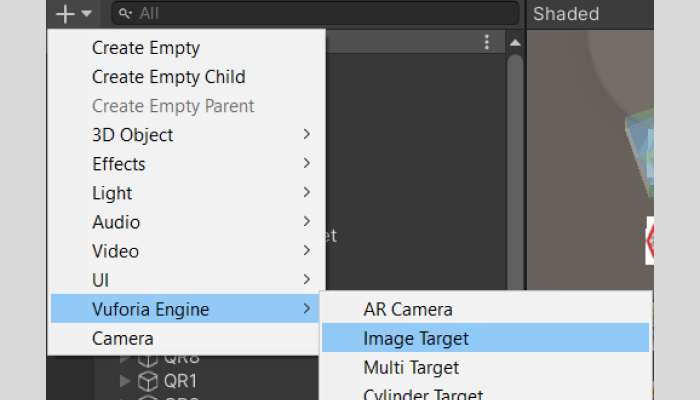Image resolution: width=700 pixels, height=400 pixels.
Task: Expand the QR1 object in hierarchy
Action: click(125, 381)
